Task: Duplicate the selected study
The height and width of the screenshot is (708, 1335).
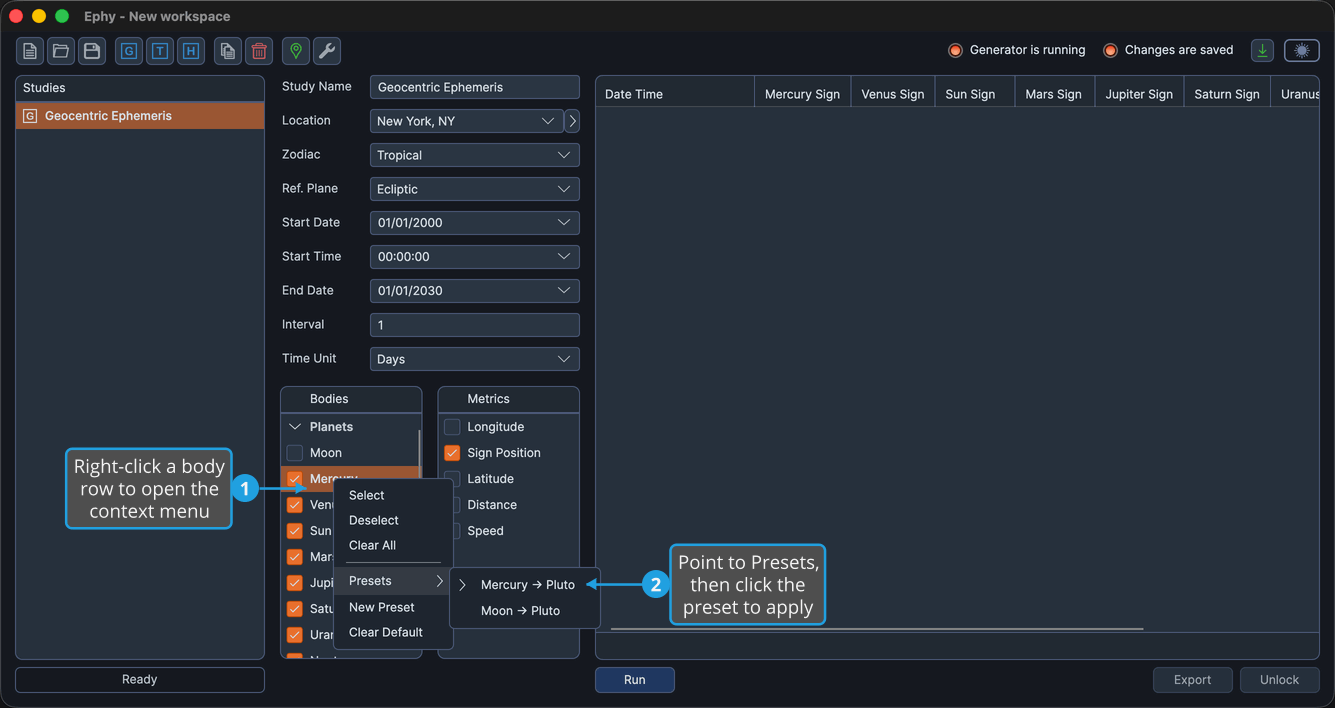Action: click(x=228, y=51)
